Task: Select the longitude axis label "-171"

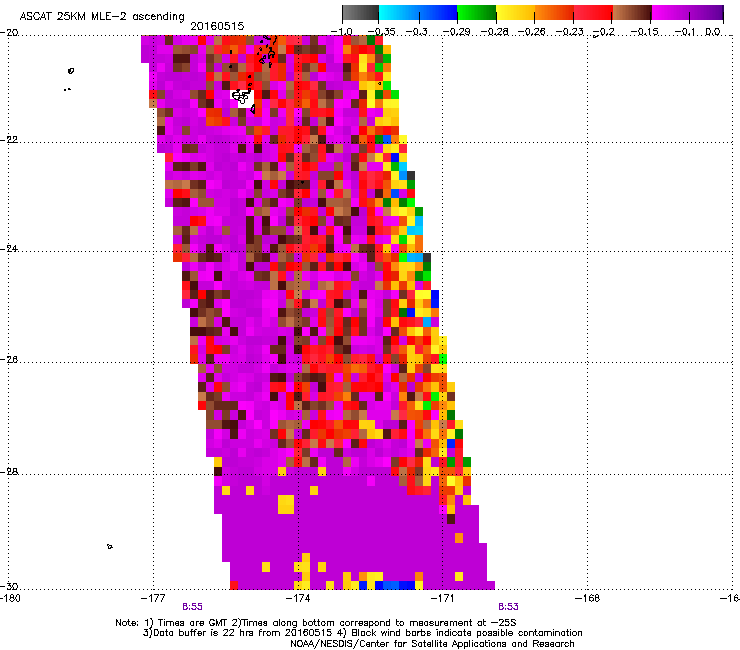Action: [x=442, y=598]
